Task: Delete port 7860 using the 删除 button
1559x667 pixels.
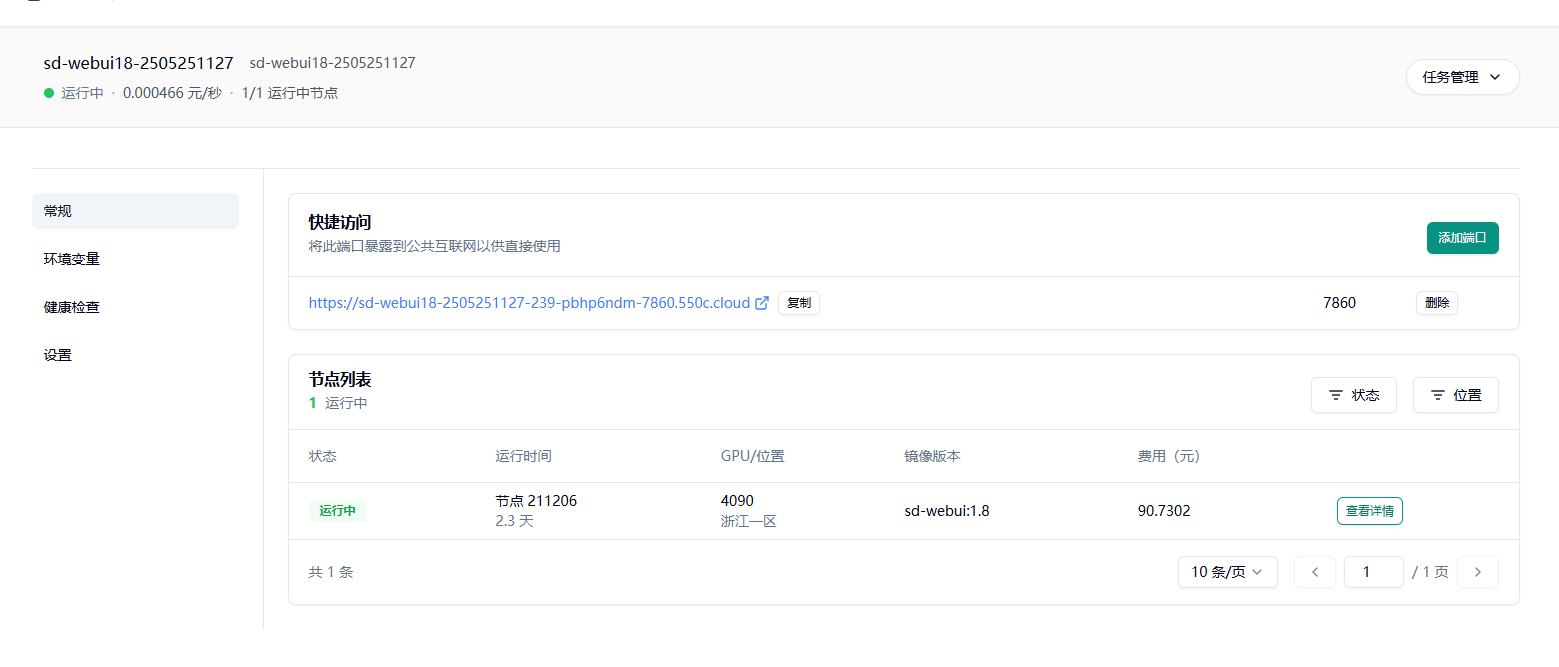Action: 1436,303
